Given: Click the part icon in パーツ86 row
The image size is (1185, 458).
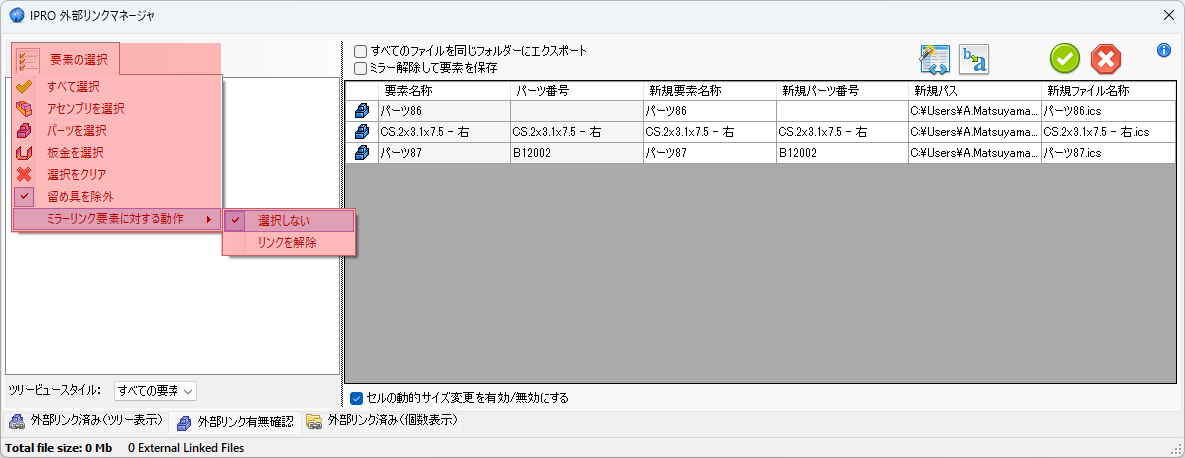Looking at the screenshot, I should coord(362,111).
